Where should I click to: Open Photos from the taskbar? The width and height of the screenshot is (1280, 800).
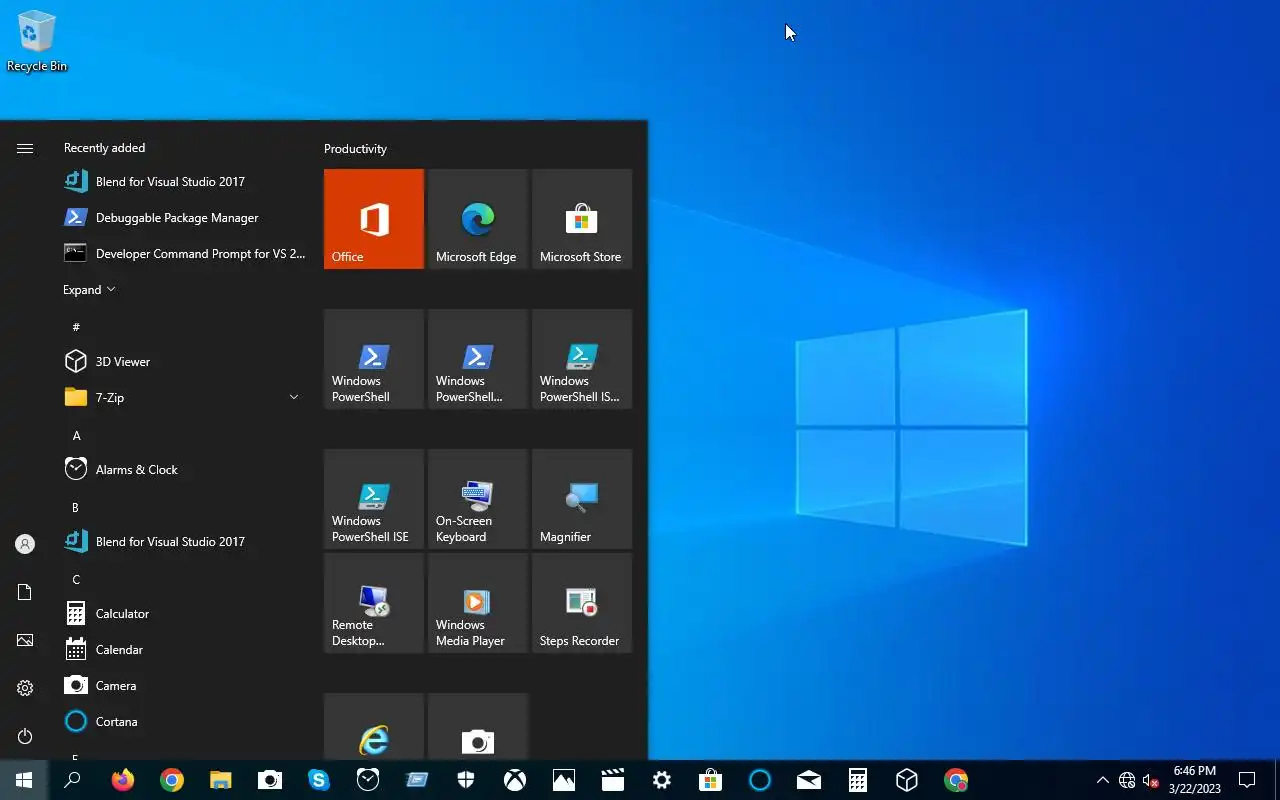click(564, 780)
